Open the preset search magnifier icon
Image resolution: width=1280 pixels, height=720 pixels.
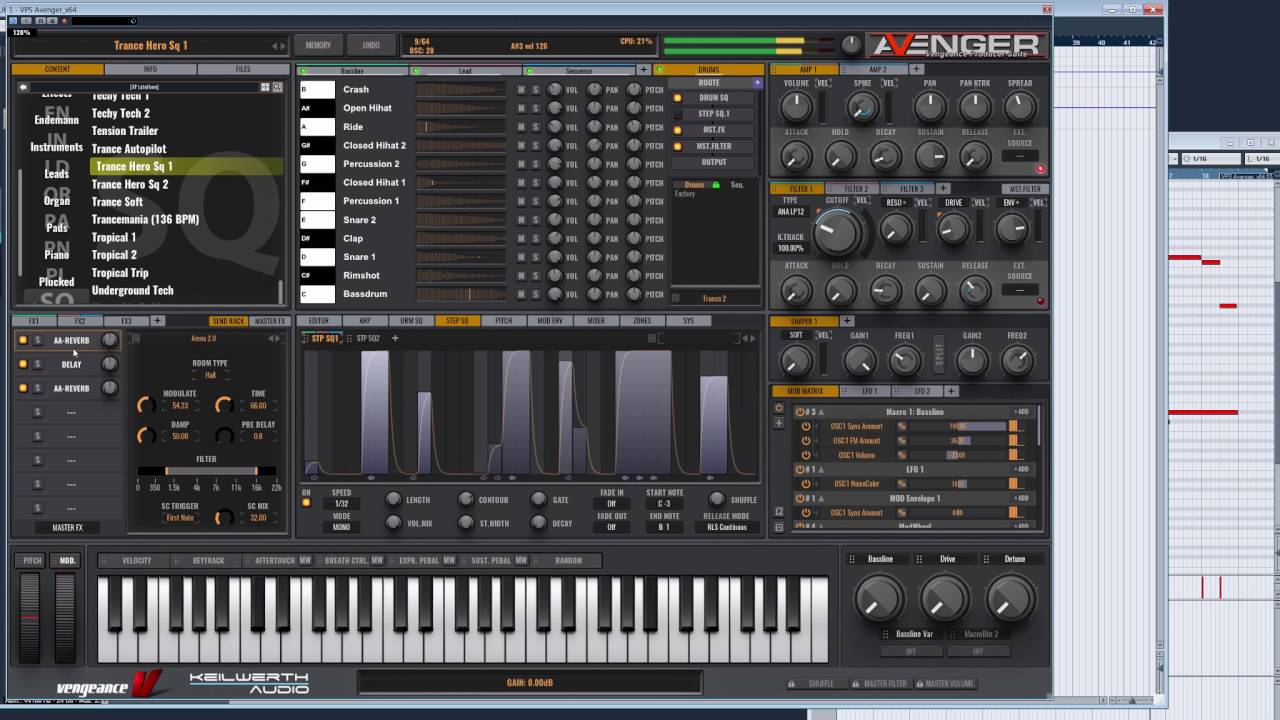tap(277, 87)
